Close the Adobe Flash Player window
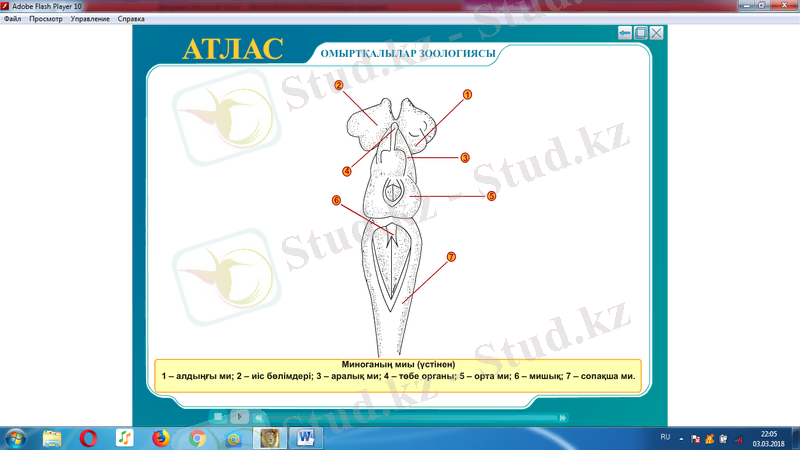Screen dimensions: 800x450 pyautogui.click(x=784, y=5)
